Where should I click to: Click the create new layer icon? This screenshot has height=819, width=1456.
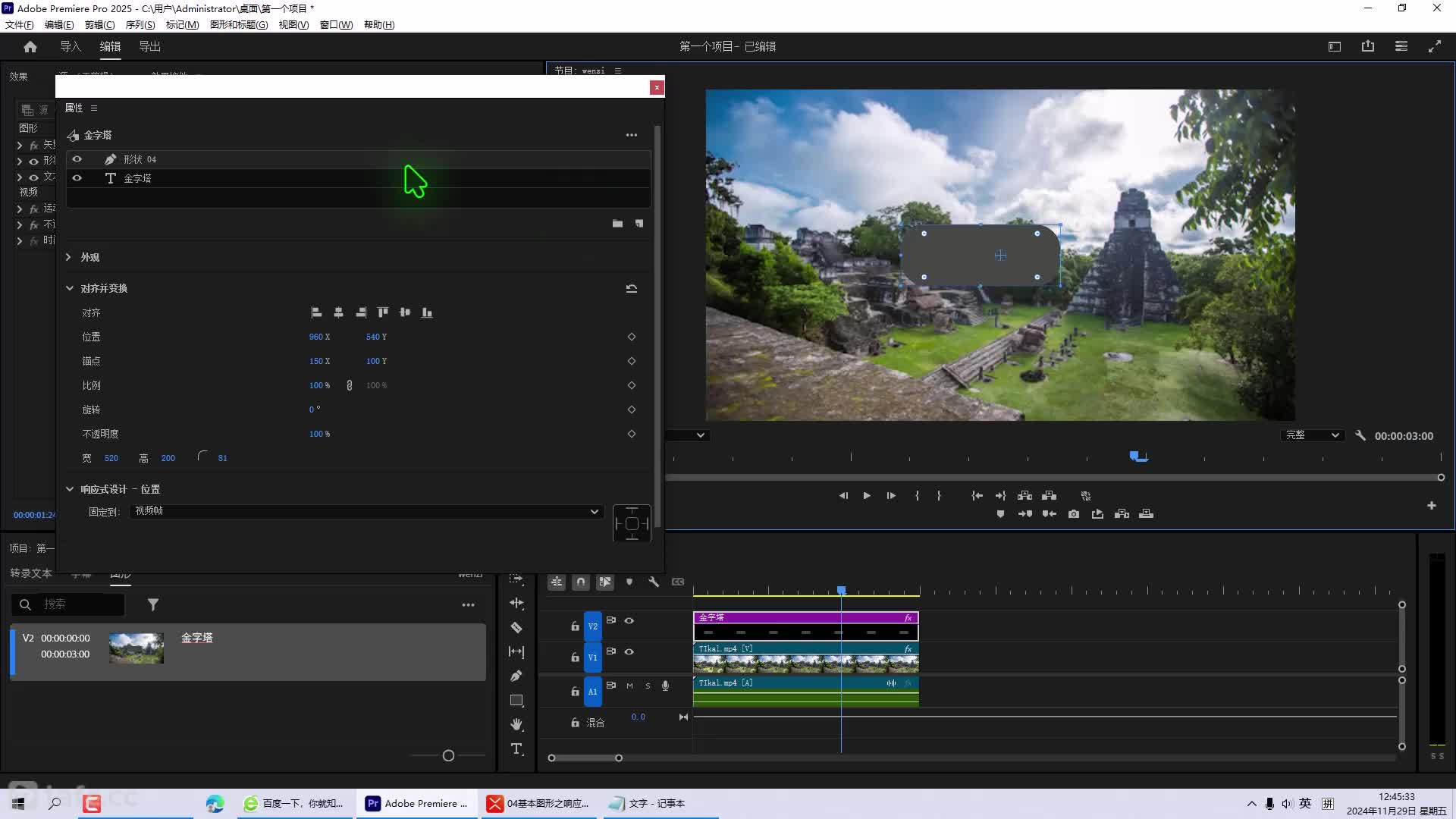point(639,224)
